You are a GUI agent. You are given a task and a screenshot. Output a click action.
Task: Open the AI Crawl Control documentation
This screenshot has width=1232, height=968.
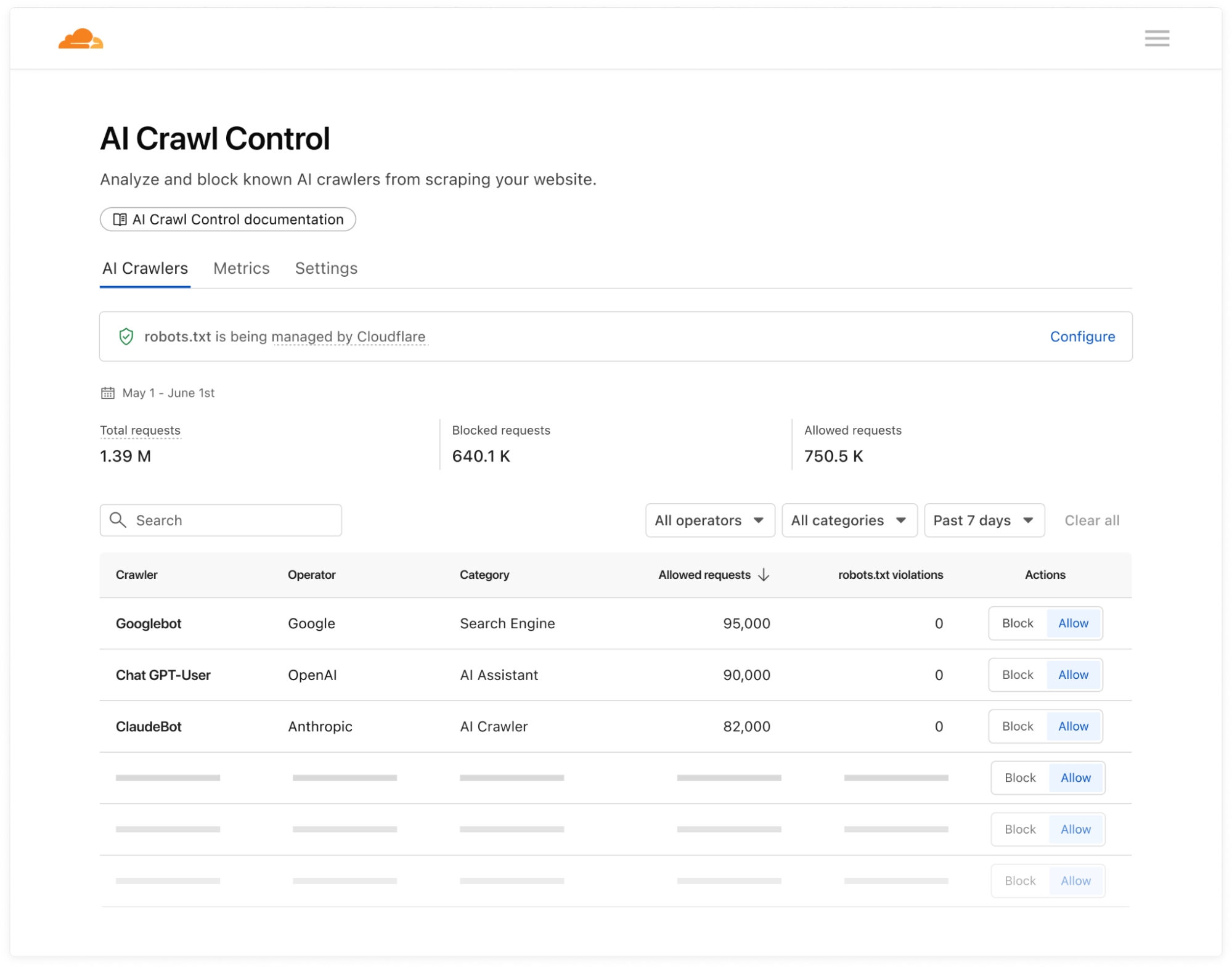[227, 219]
